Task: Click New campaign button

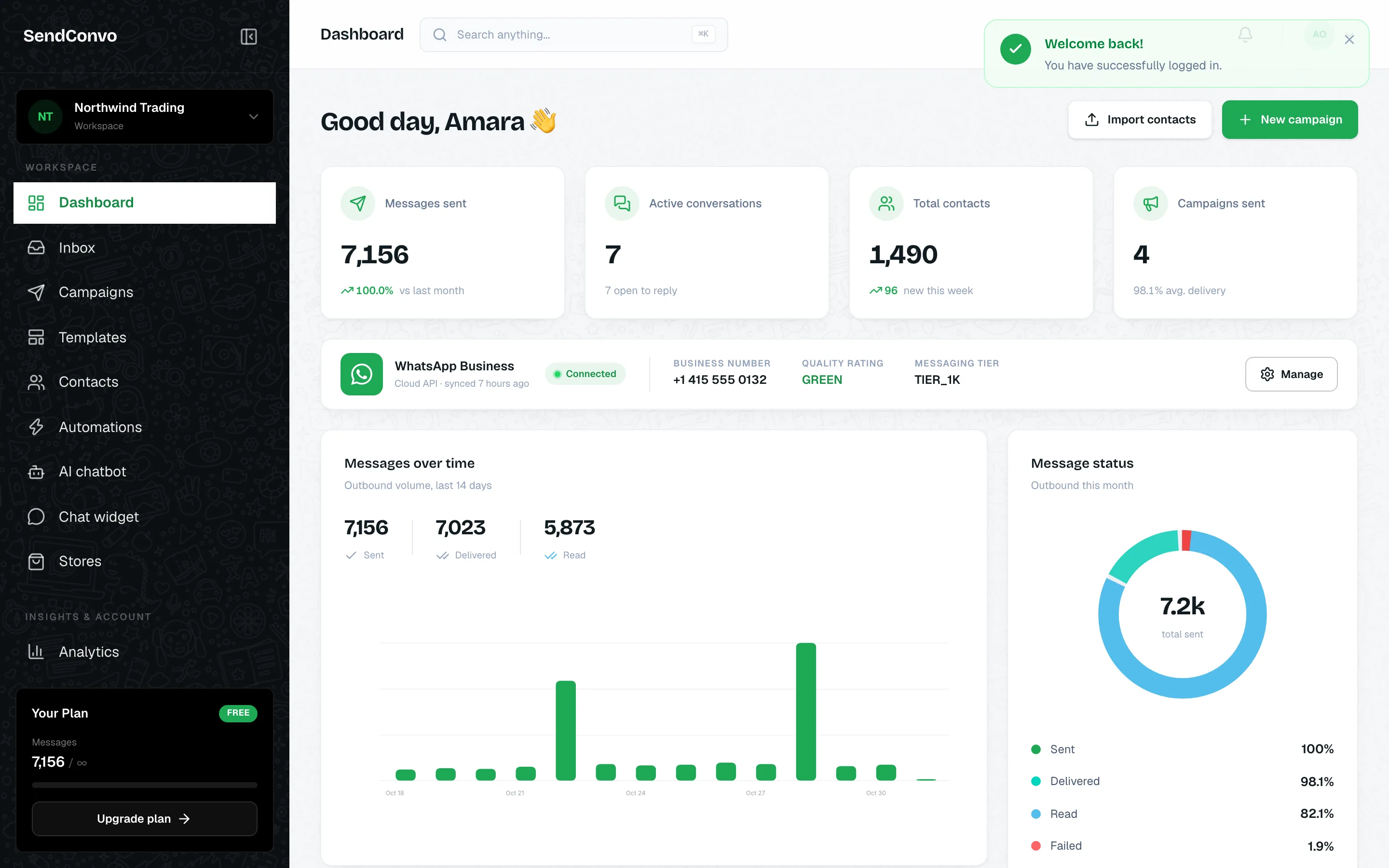Action: (1290, 120)
